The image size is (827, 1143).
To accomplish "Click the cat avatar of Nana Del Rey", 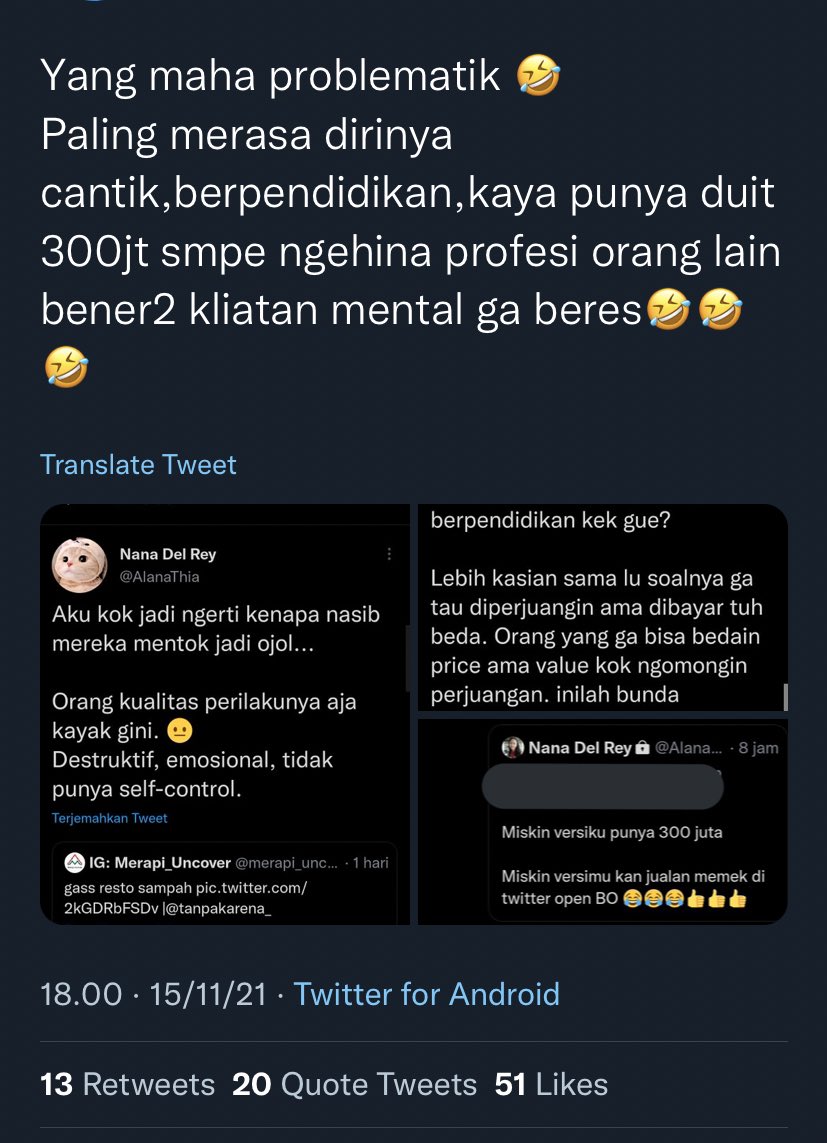I will click(79, 565).
